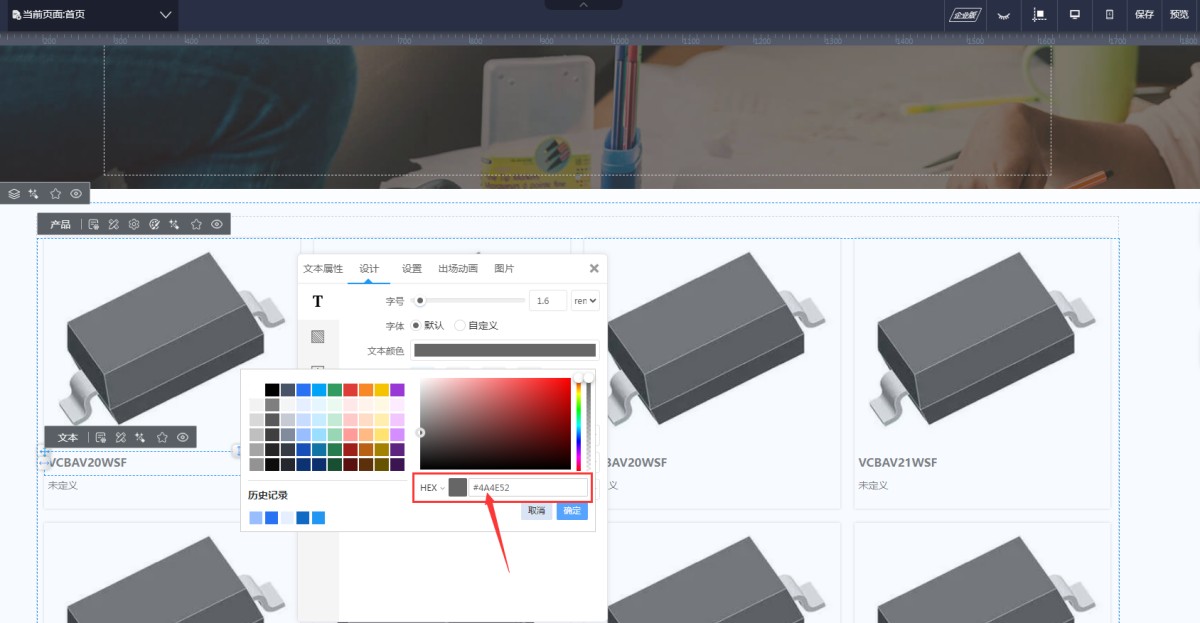
Task: Pick the last history swatch, sky blue
Action: click(x=318, y=518)
